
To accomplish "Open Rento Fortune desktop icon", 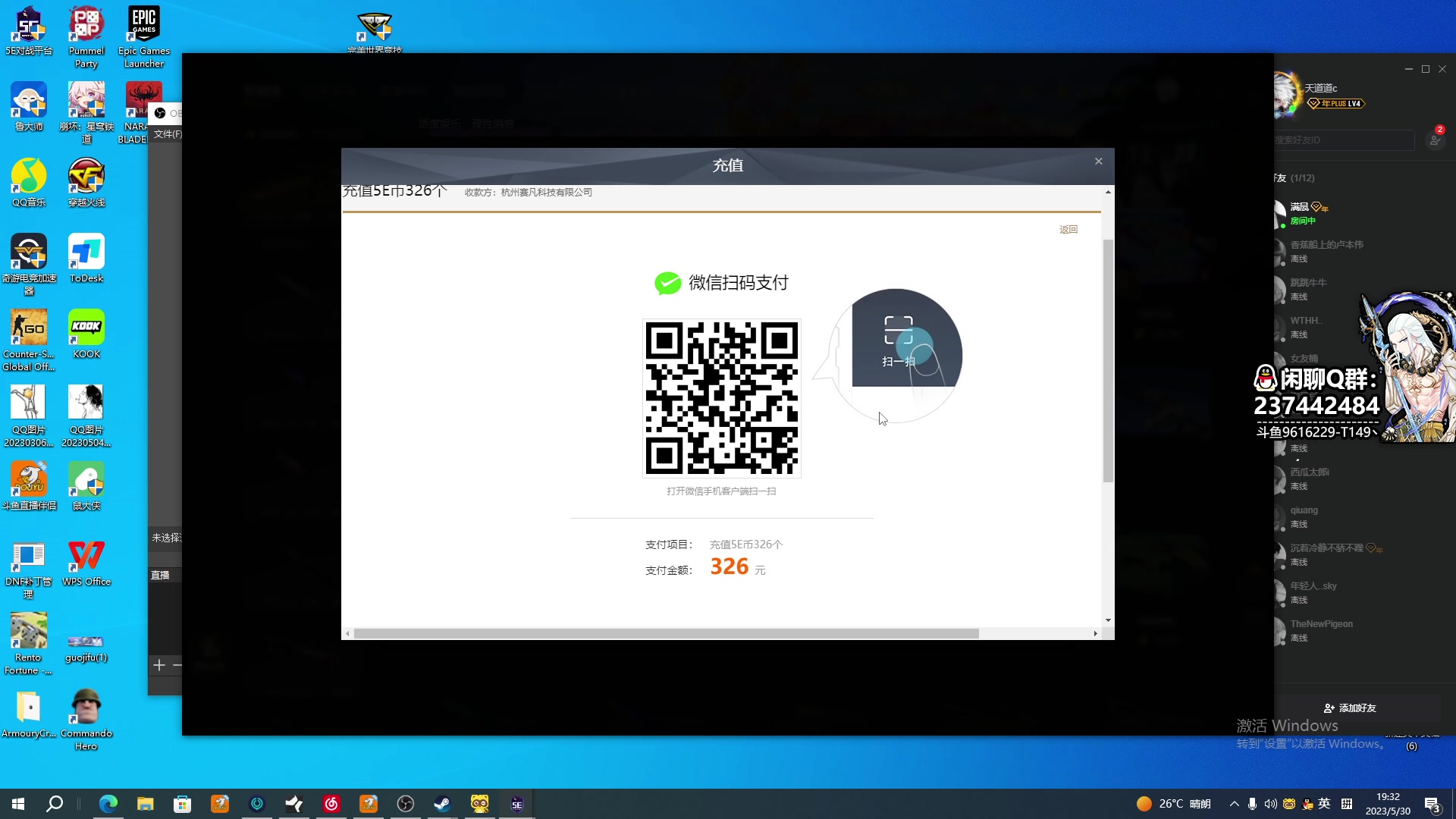I will pos(29,644).
